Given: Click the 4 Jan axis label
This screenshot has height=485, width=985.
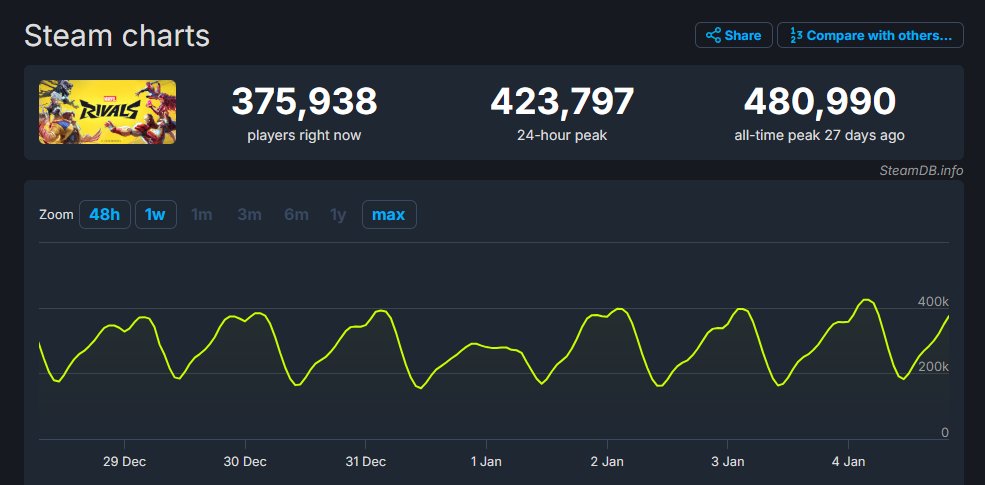Looking at the screenshot, I should point(848,462).
